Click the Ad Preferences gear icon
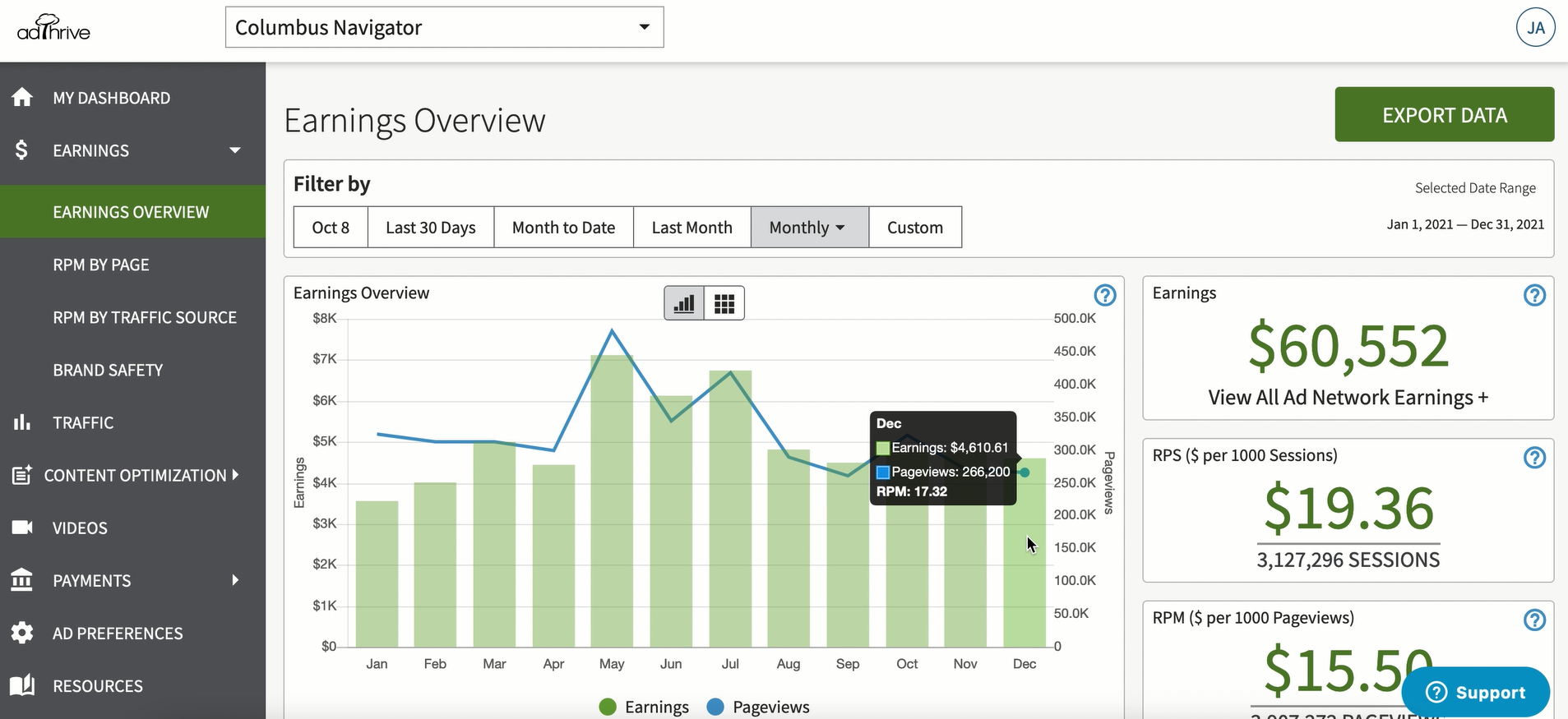1568x719 pixels. tap(22, 633)
